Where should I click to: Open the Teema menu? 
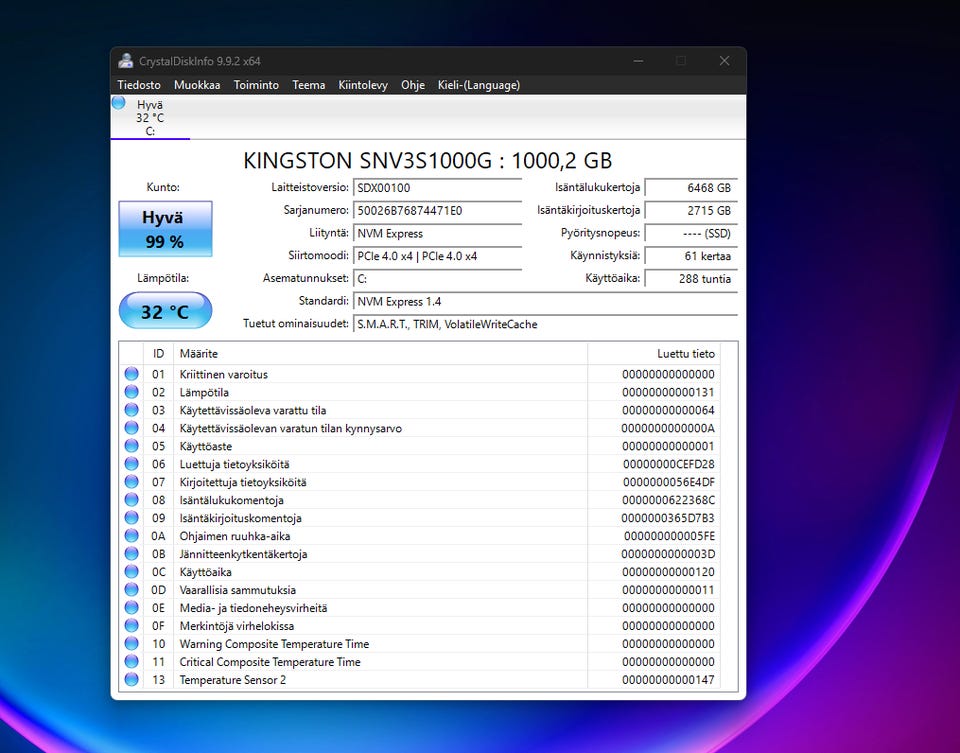point(309,85)
